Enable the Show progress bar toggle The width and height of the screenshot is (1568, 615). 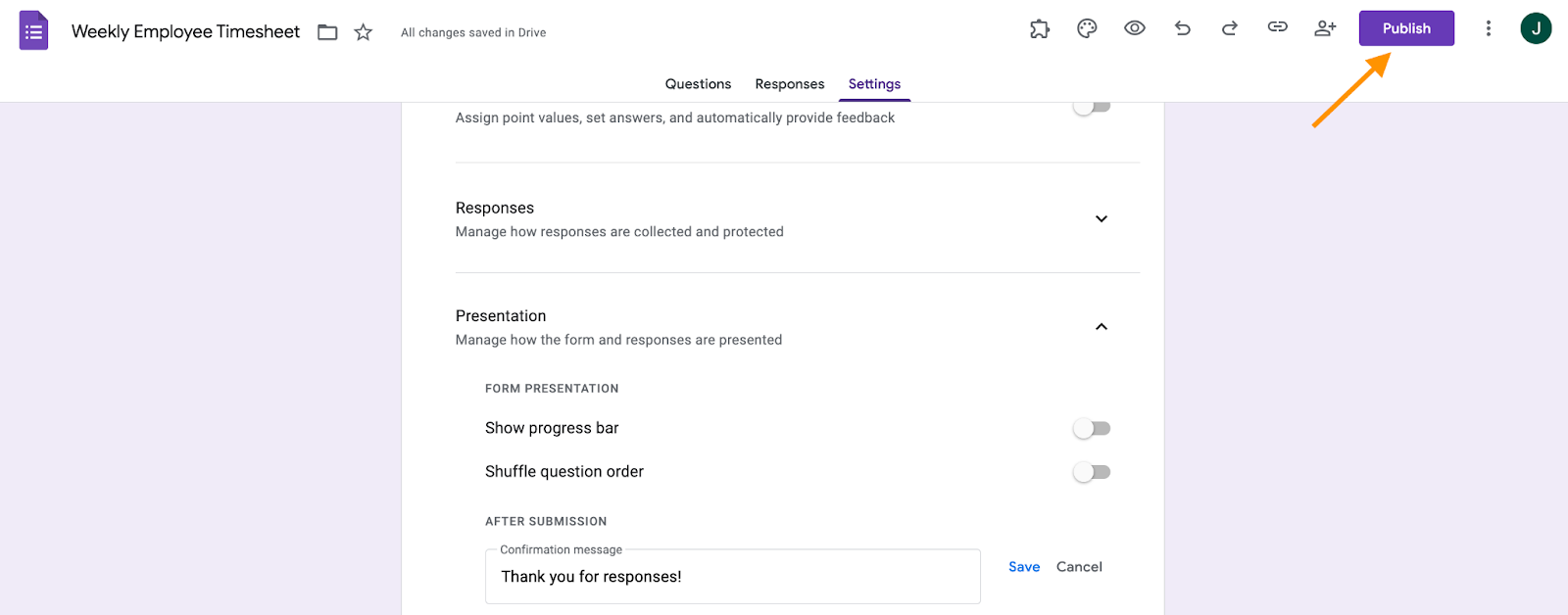pyautogui.click(x=1092, y=429)
